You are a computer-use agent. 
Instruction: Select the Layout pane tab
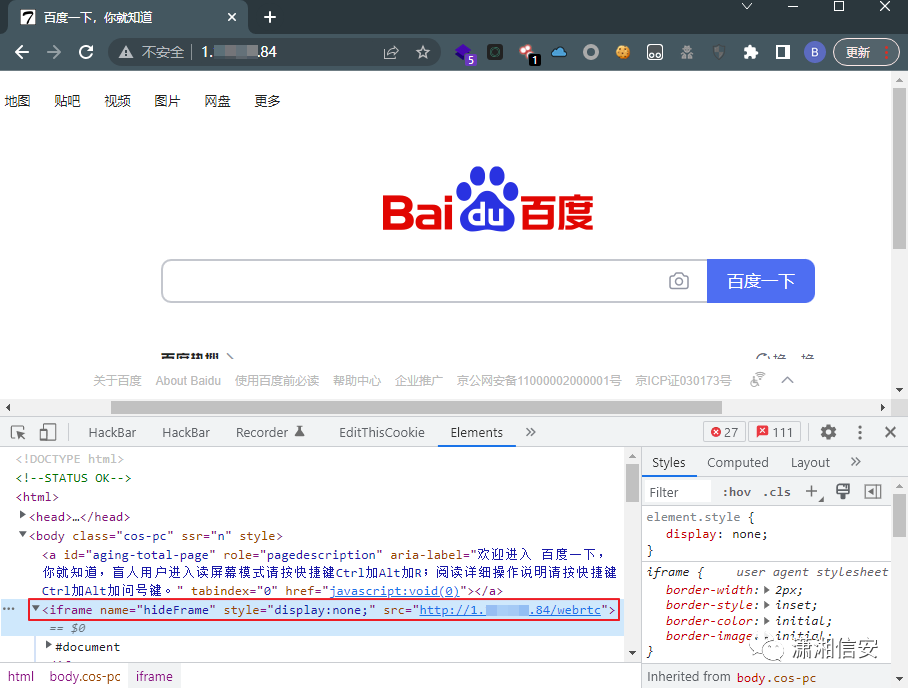tap(810, 463)
